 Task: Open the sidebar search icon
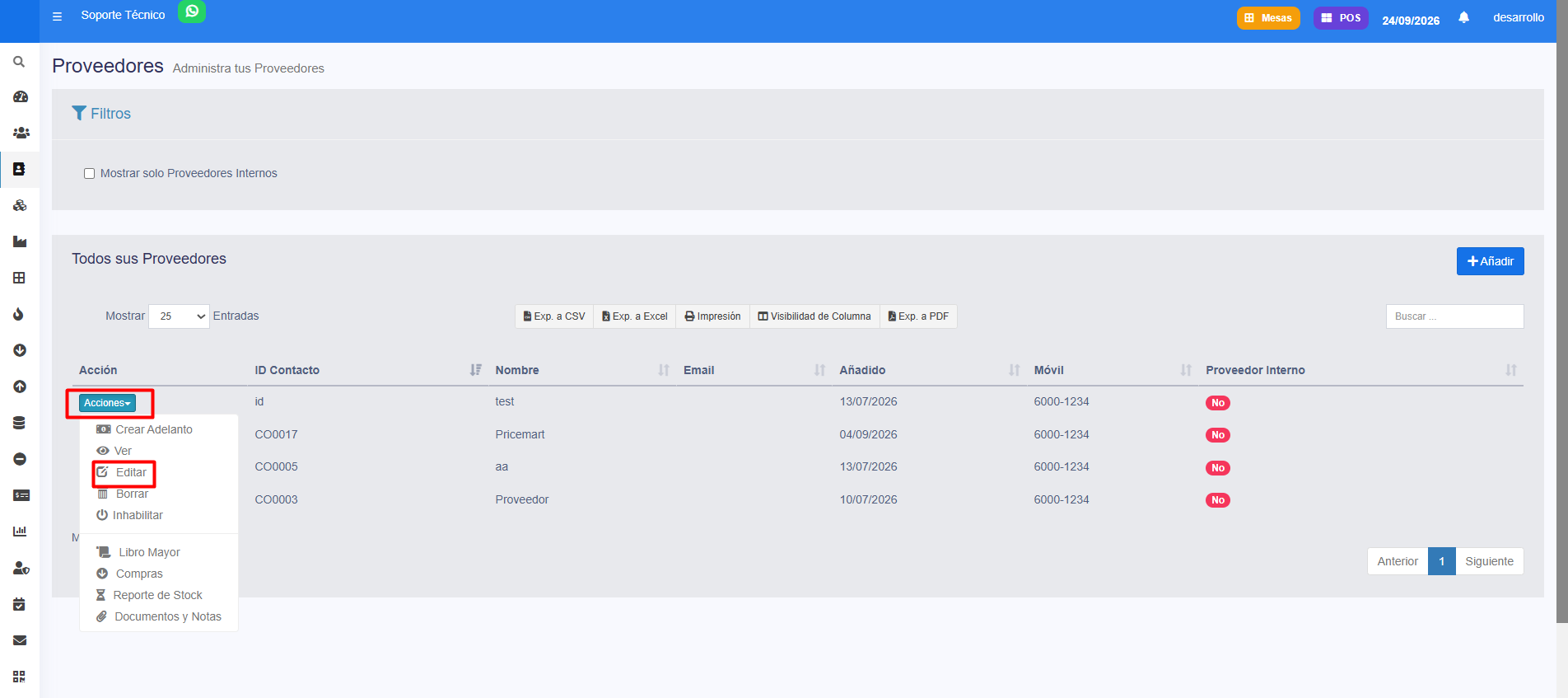pyautogui.click(x=19, y=62)
